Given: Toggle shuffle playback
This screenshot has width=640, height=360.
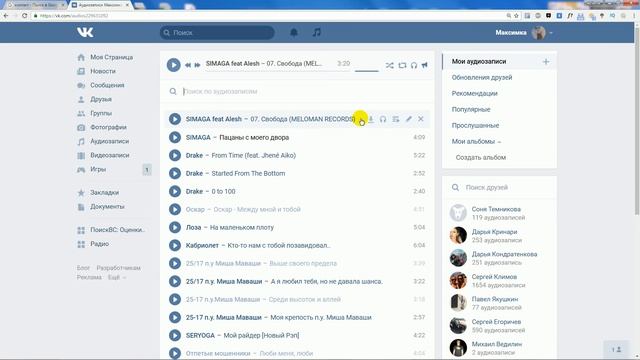Looking at the screenshot, I should coord(389,65).
